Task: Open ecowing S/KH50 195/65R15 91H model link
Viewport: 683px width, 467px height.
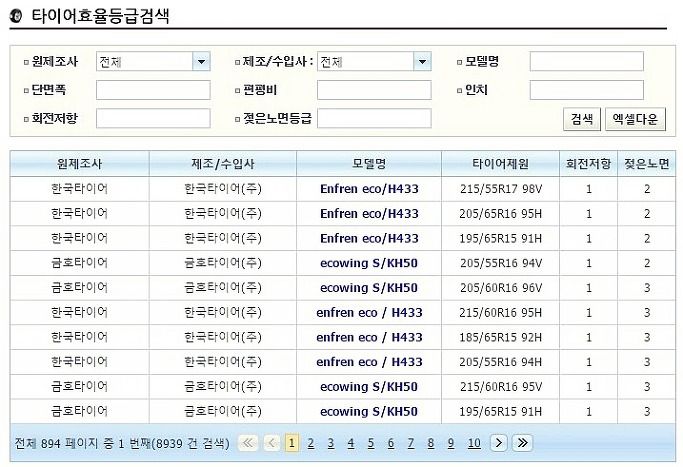Action: pos(369,412)
